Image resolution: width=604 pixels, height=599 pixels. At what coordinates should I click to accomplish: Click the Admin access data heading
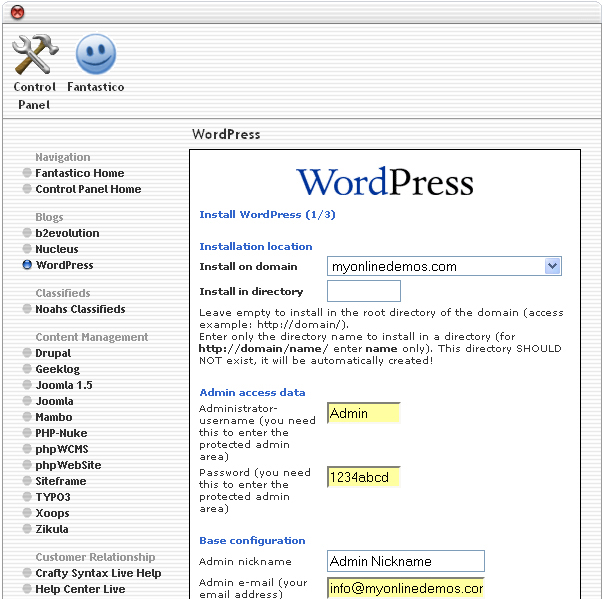point(252,393)
